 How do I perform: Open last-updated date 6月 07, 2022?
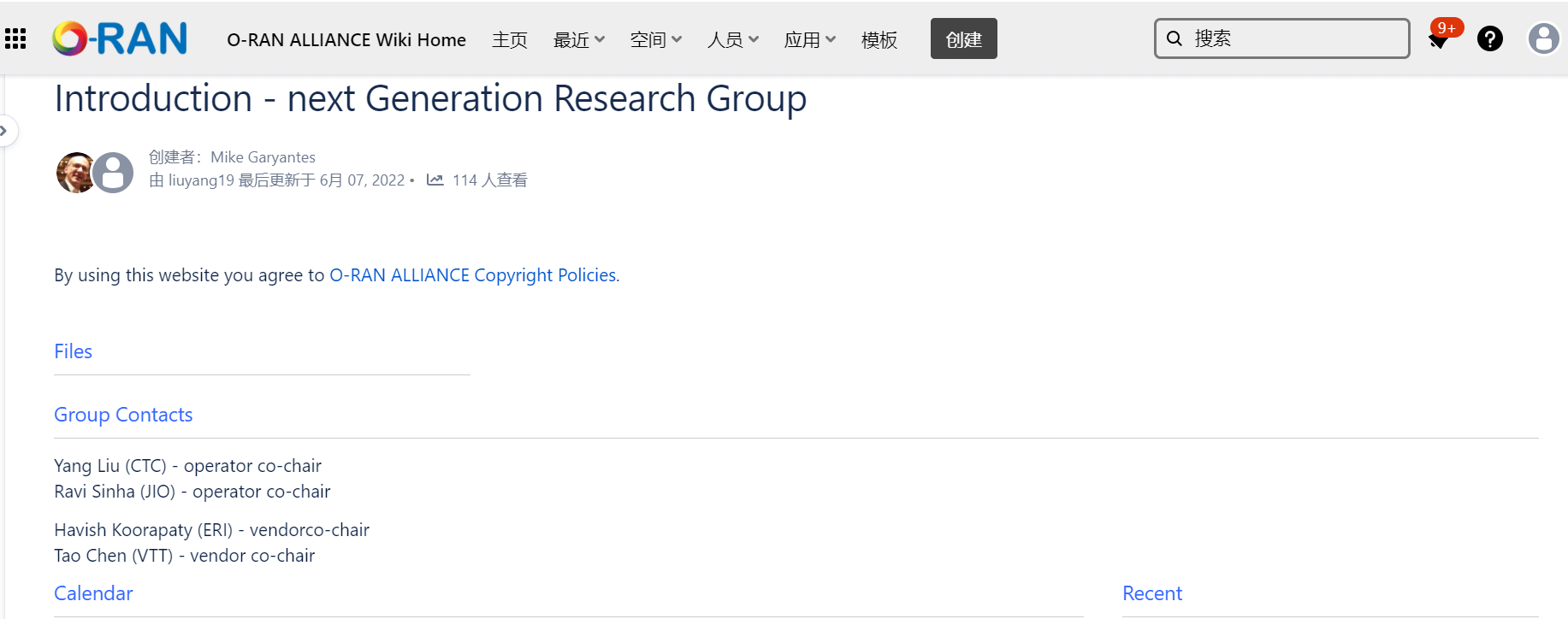tap(362, 180)
